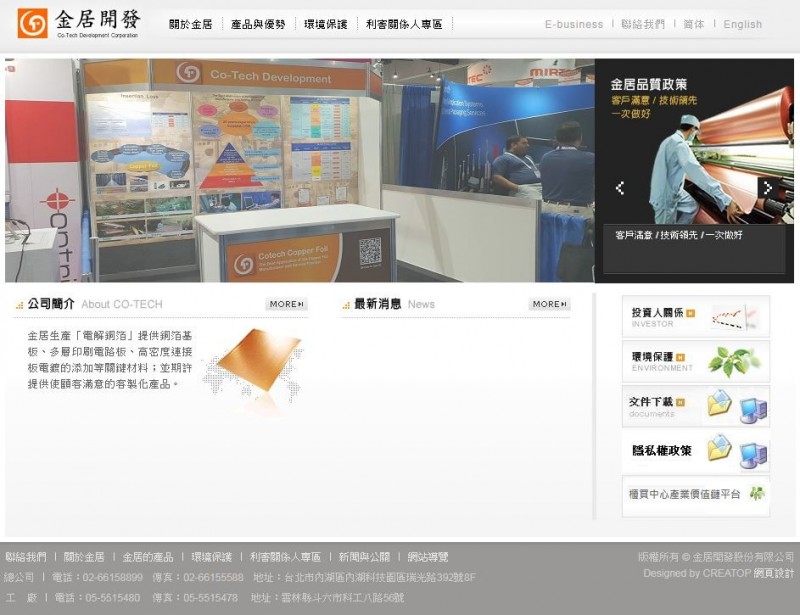The image size is (800, 615).
Task: Click the orange Co-Tech logo icon
Action: [x=33, y=23]
